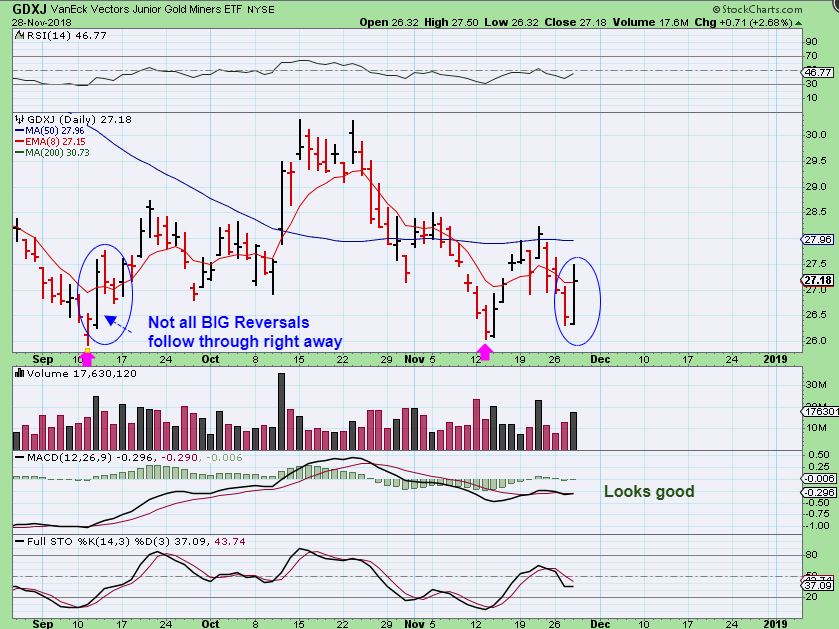Click the VanEck Vectors Junior Gold Miners ETF title
This screenshot has height=629, width=839.
point(146,9)
